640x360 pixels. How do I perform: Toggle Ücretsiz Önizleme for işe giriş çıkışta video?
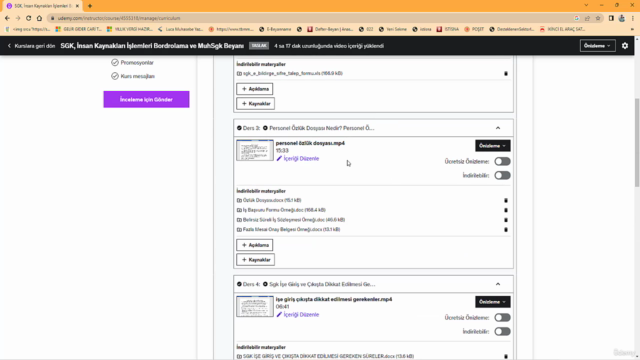pos(502,318)
